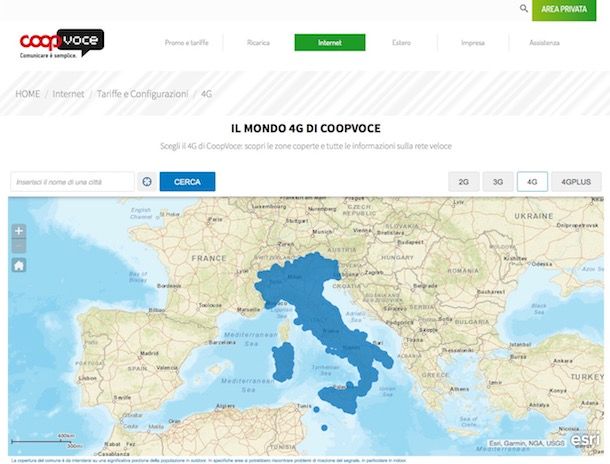The width and height of the screenshot is (610, 464).
Task: Zoom out the map with minus
Action: [19, 246]
